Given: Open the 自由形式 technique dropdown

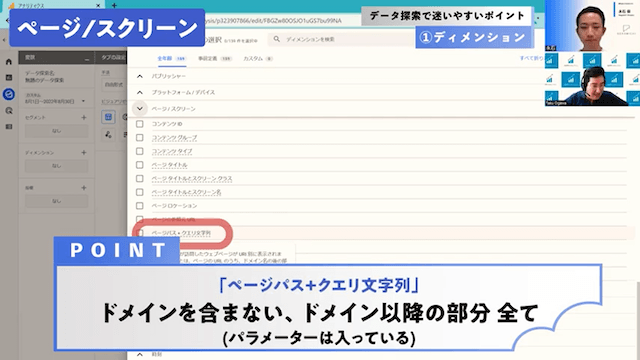Looking at the screenshot, I should (114, 85).
